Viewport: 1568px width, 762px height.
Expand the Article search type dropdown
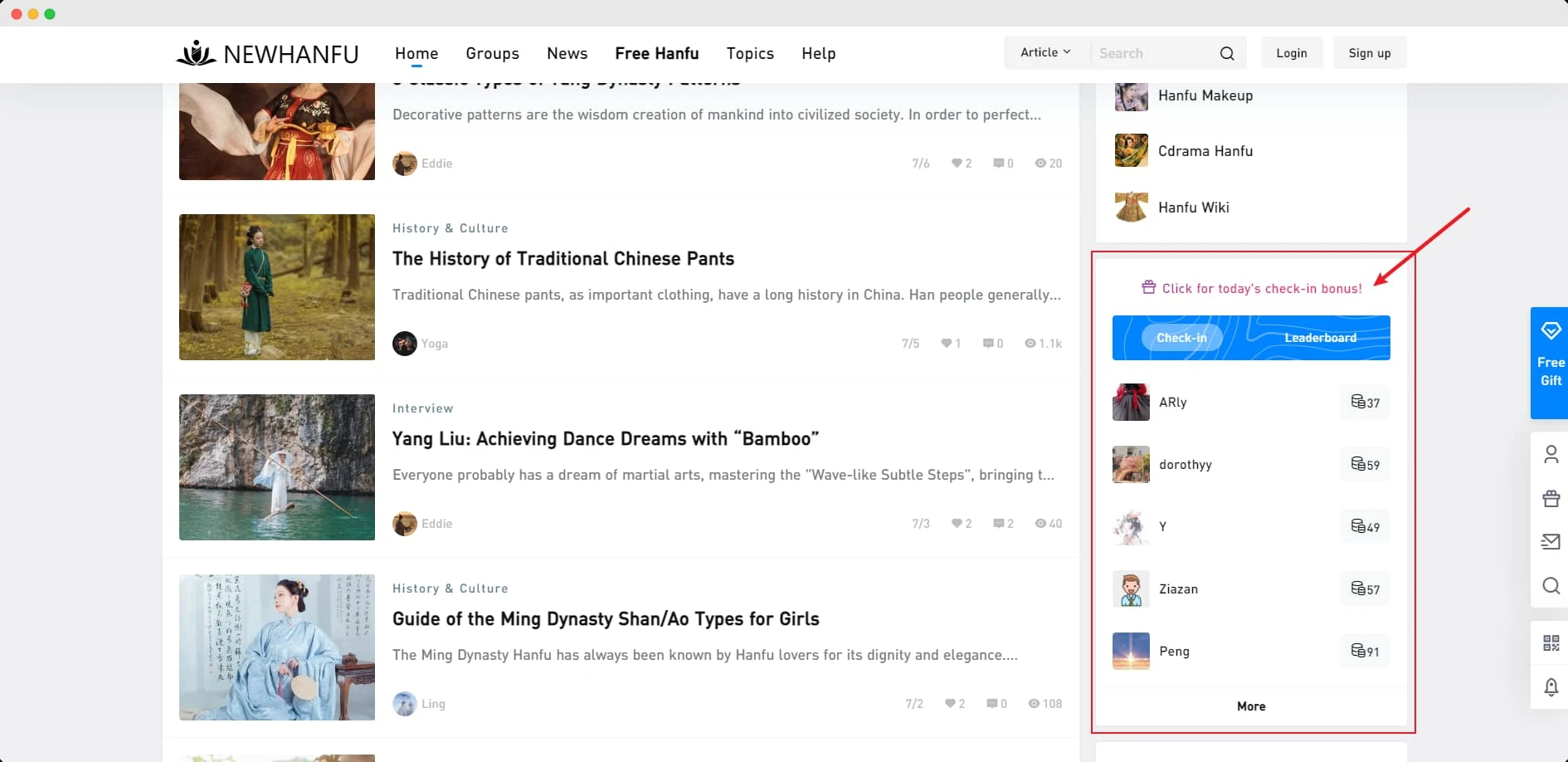tap(1045, 52)
